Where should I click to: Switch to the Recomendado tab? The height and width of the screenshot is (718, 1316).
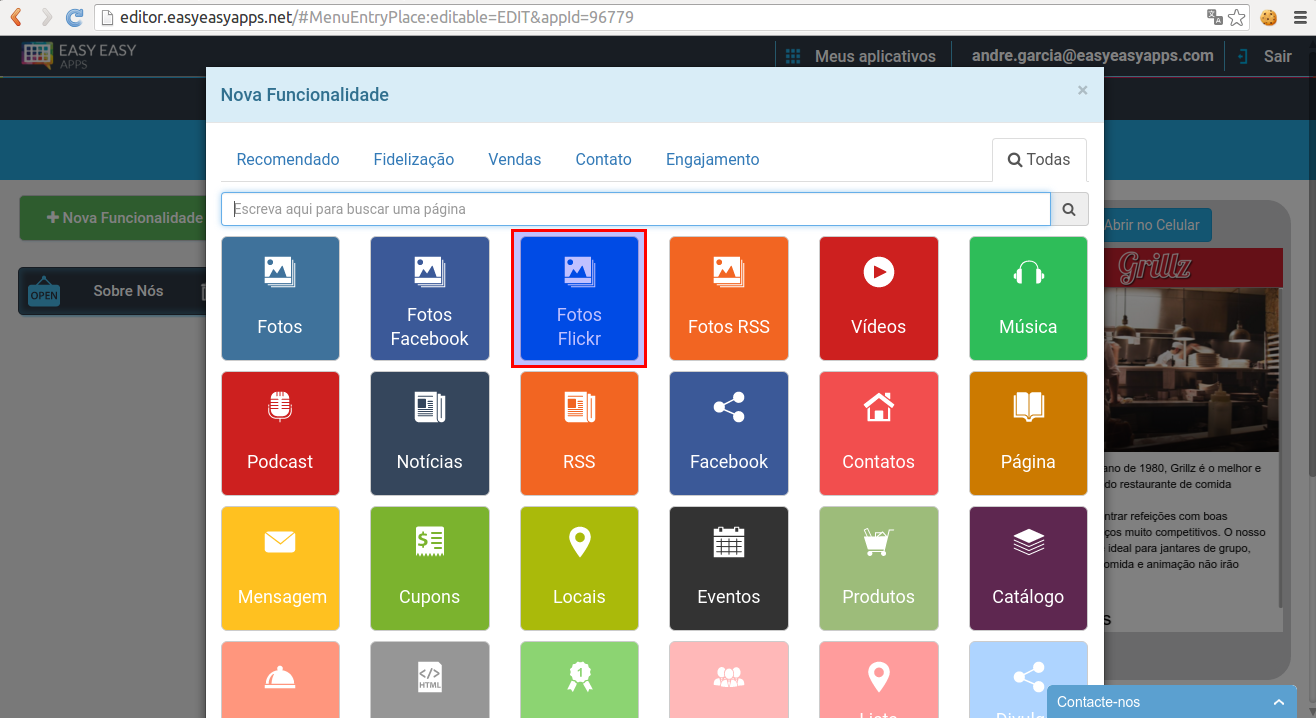coord(288,160)
